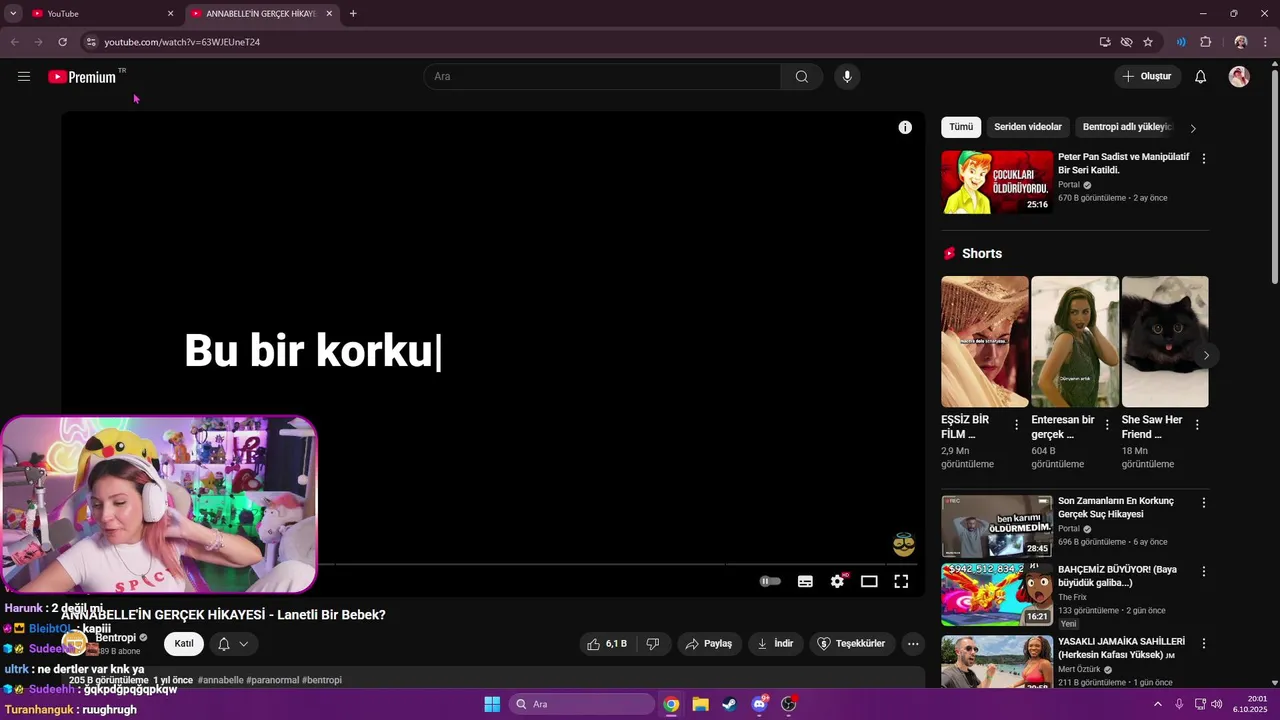Switch to theater mode
The height and width of the screenshot is (720, 1280).
(x=869, y=581)
